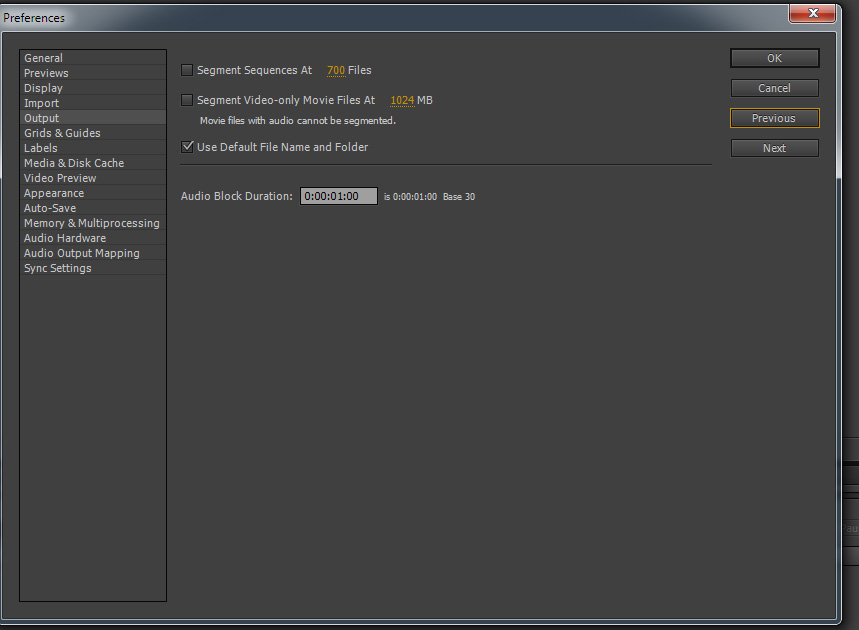The height and width of the screenshot is (630, 859).
Task: Open the Auto-Save category
Action: click(x=93, y=208)
